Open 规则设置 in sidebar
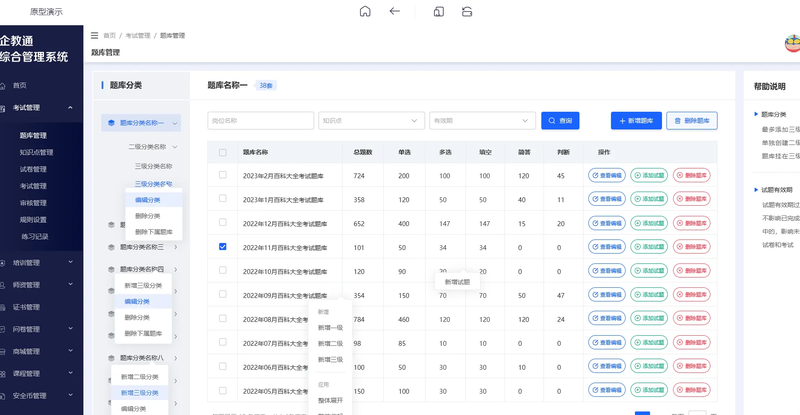Viewport: 800px width, 415px height. click(33, 219)
